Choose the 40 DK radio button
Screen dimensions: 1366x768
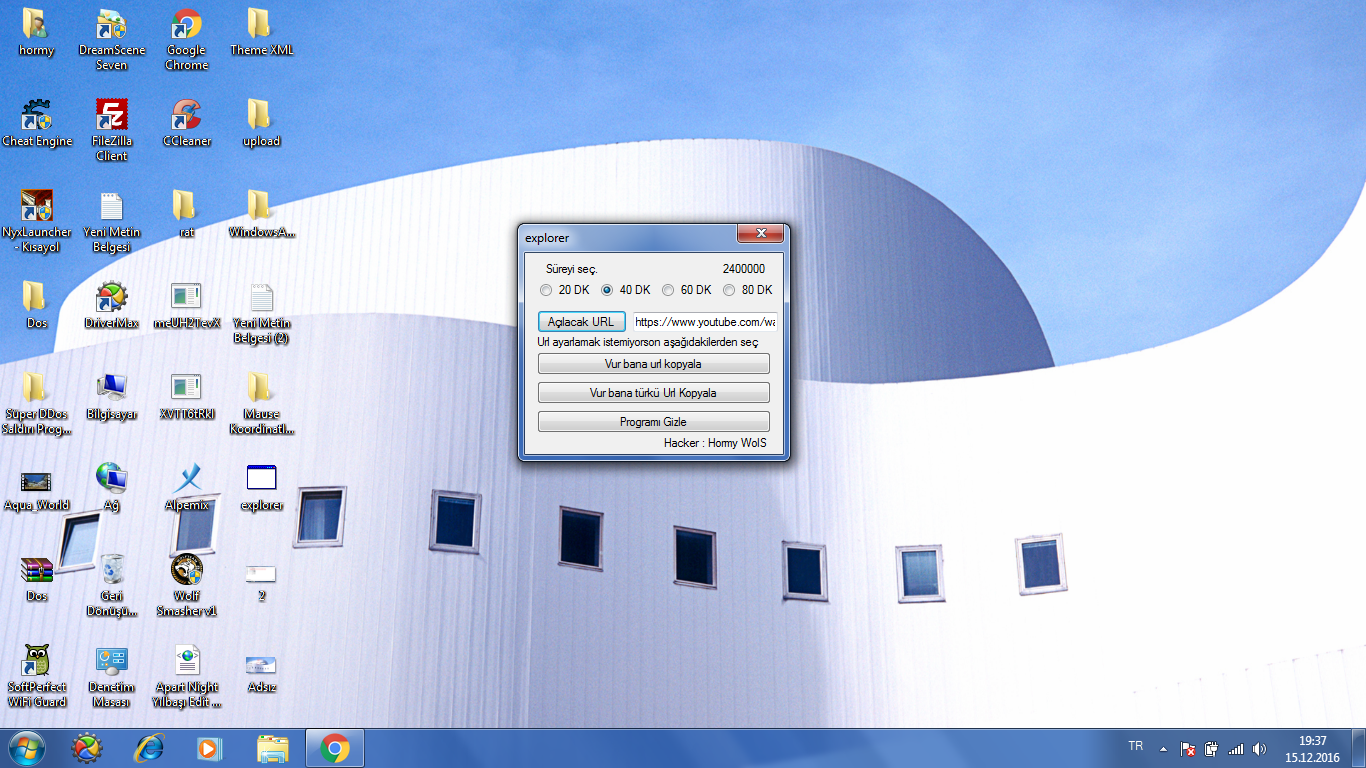(x=626, y=290)
